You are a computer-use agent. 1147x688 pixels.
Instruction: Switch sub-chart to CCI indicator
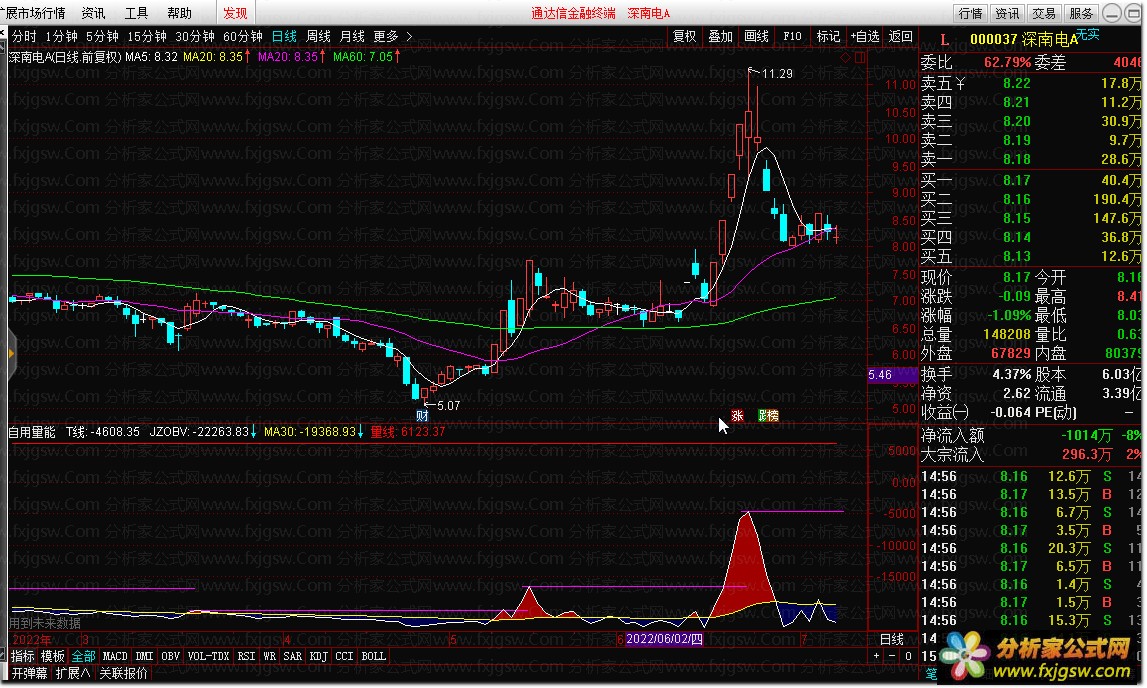pyautogui.click(x=344, y=656)
